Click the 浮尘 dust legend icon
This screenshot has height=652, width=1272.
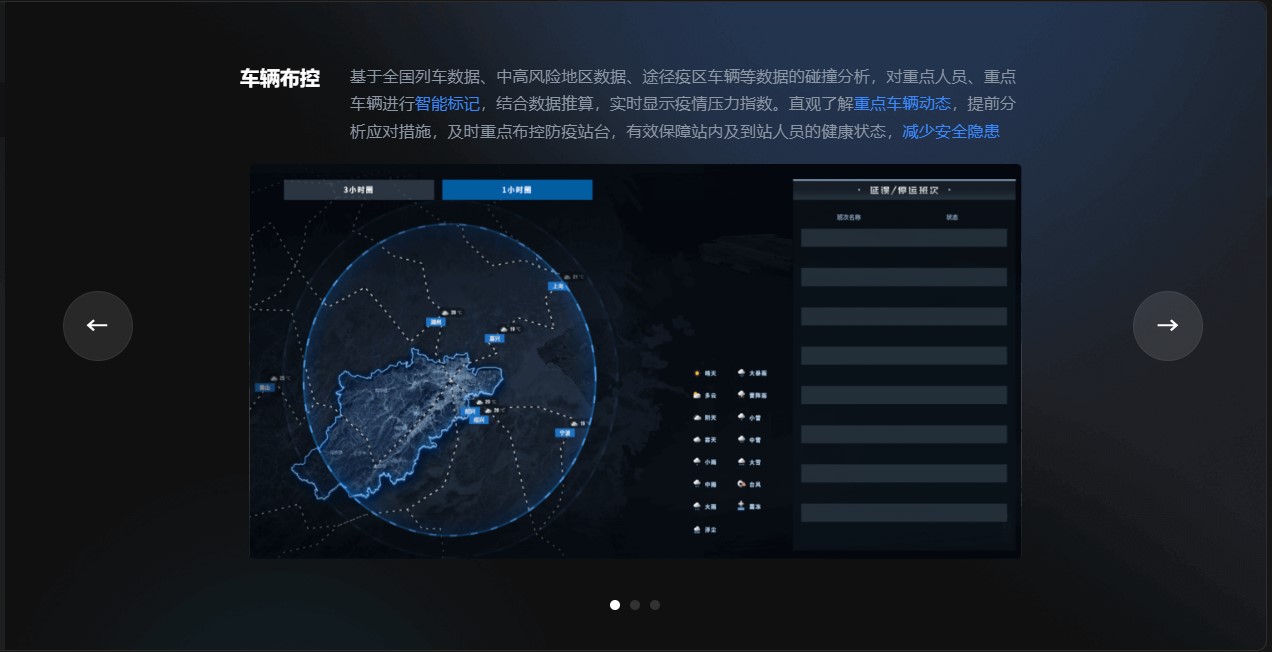point(697,529)
